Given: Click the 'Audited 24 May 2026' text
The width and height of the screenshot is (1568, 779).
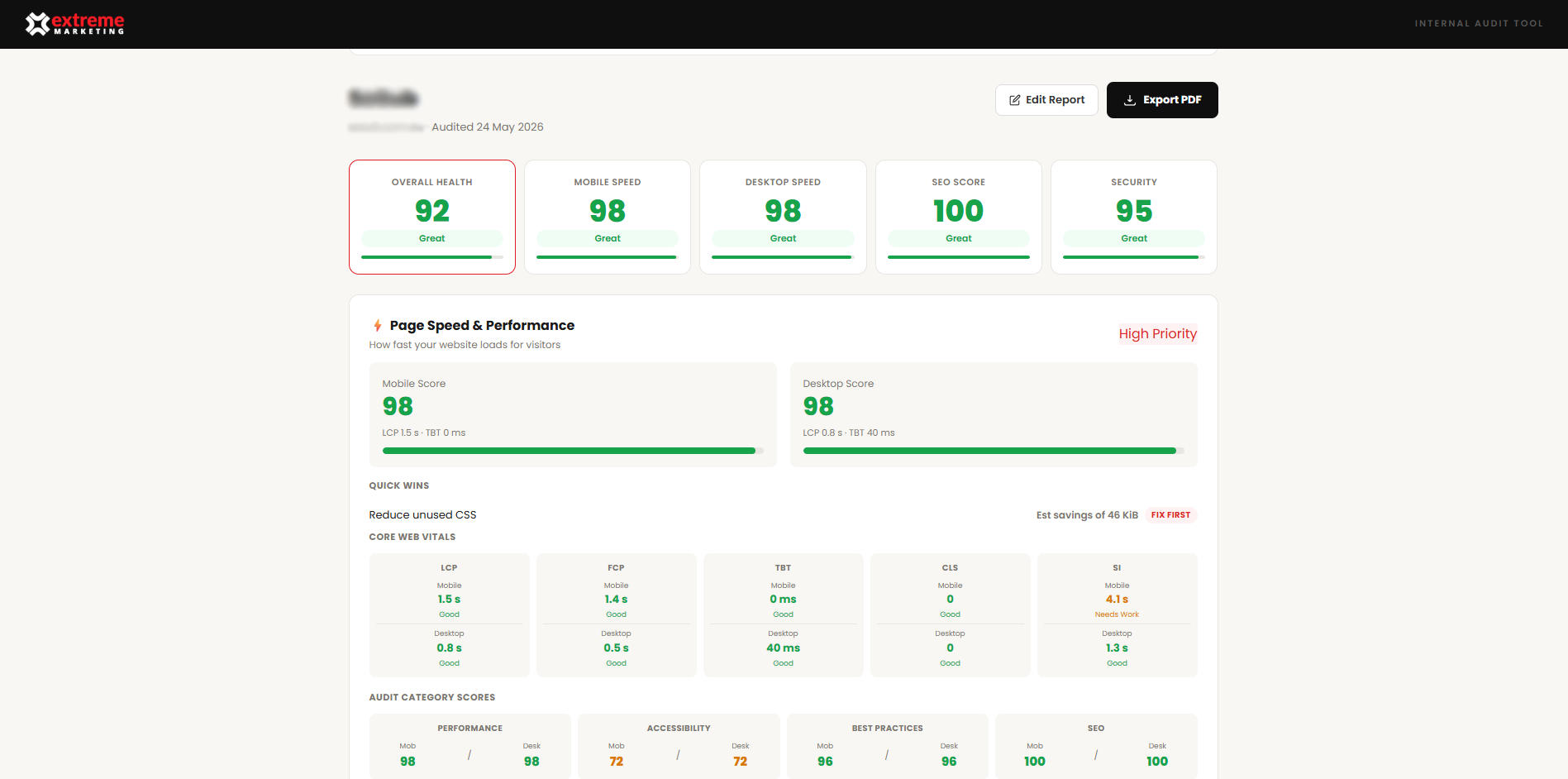Looking at the screenshot, I should [488, 127].
